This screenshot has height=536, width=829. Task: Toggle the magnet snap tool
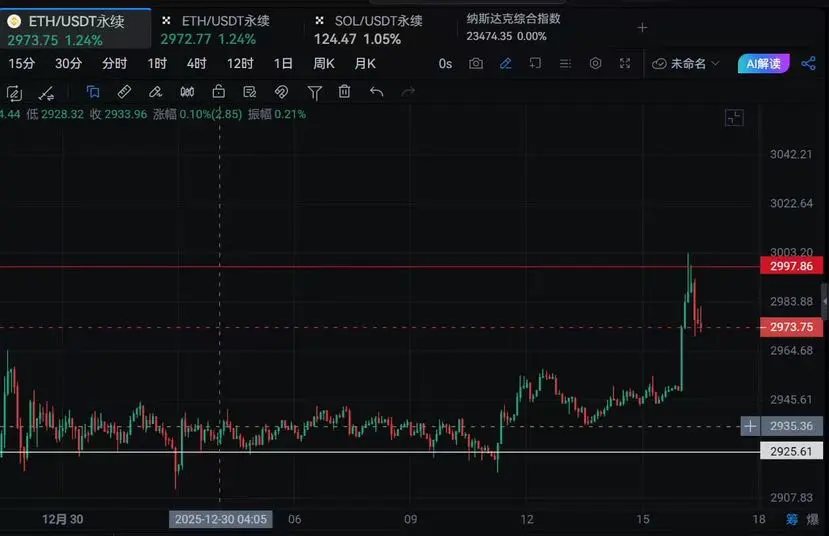pos(281,92)
